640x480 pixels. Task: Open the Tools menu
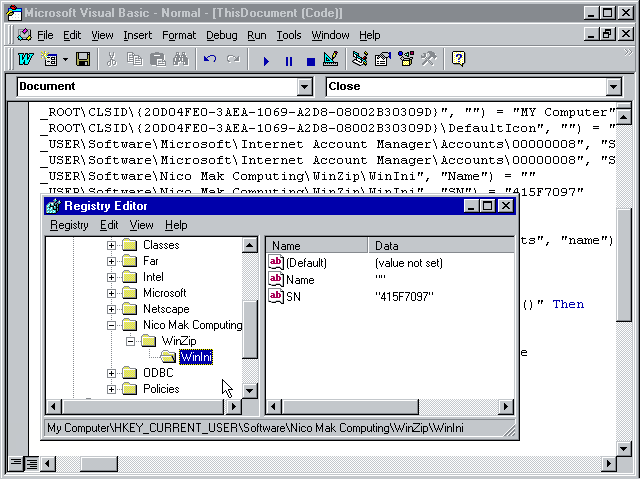coord(289,36)
